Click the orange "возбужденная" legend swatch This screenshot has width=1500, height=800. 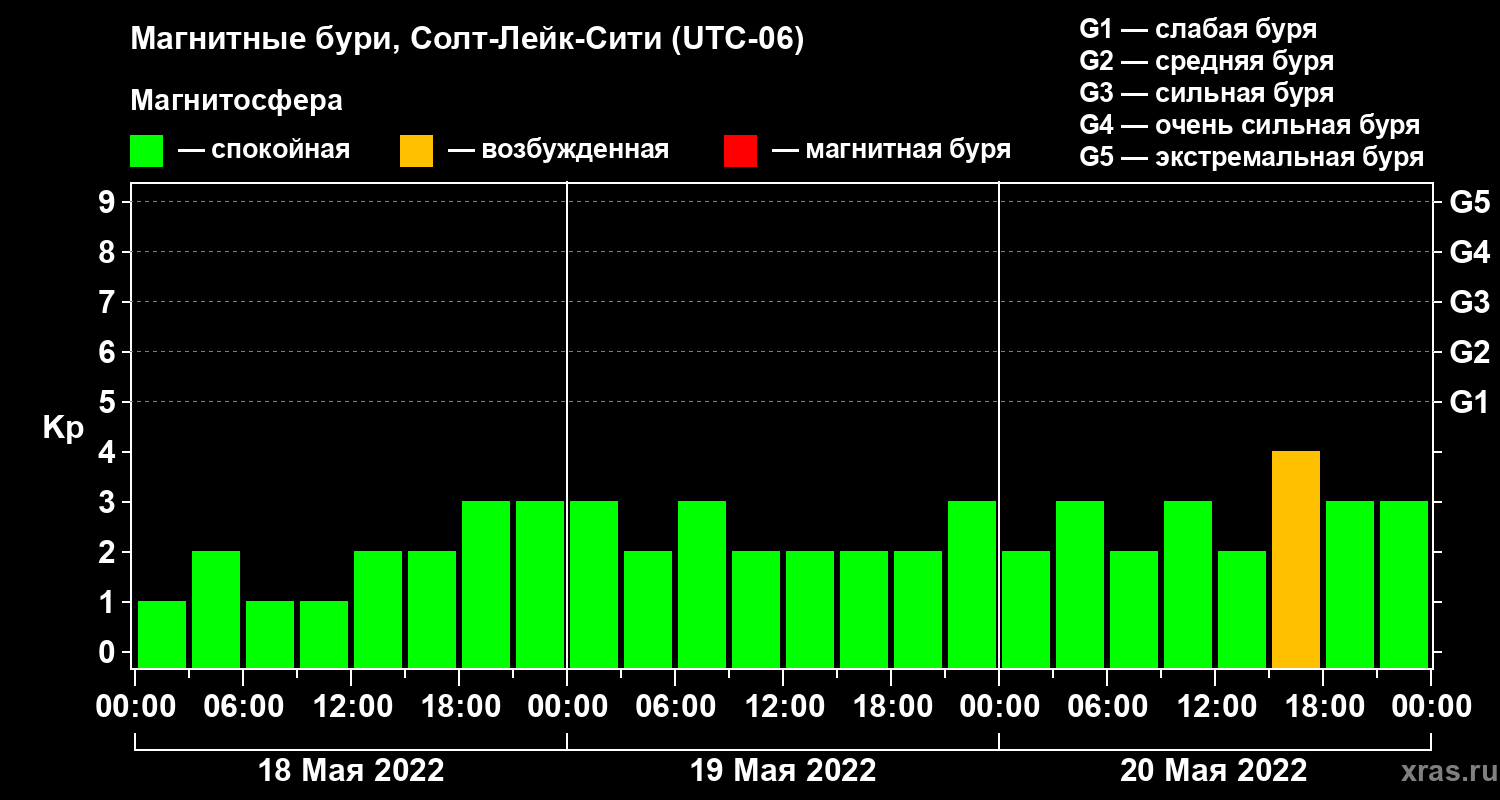[416, 151]
